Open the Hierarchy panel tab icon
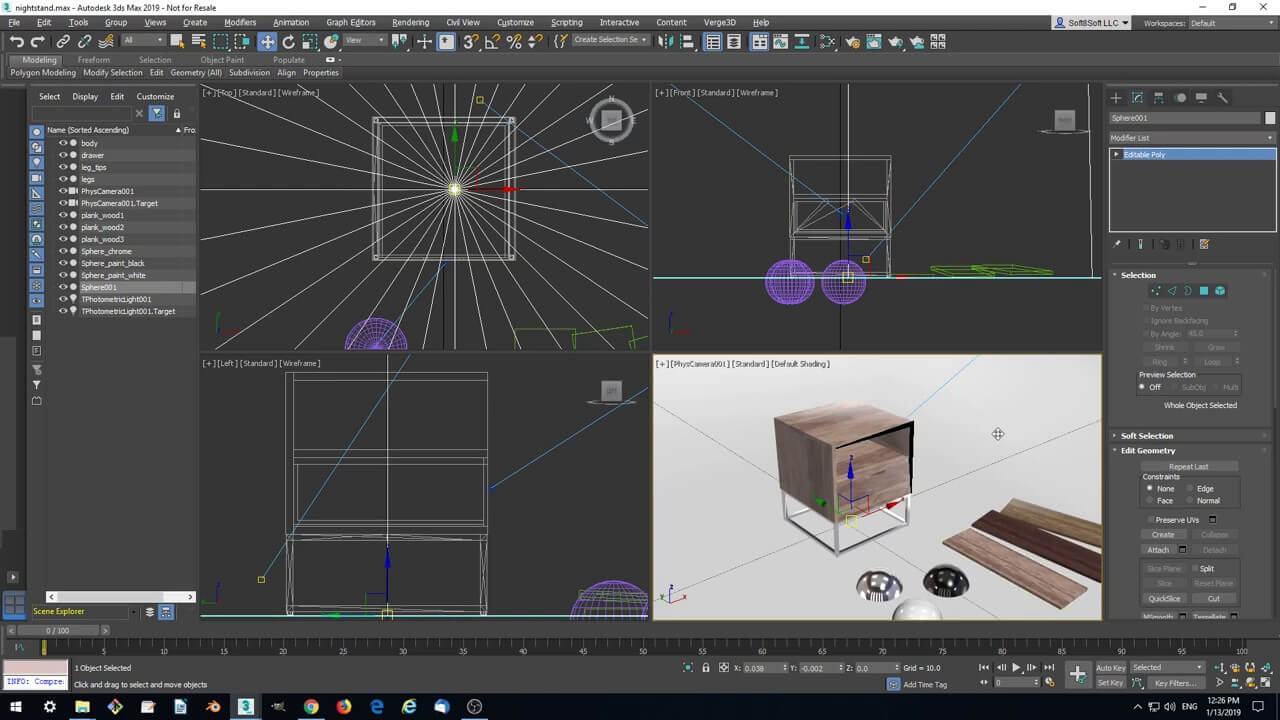1280x720 pixels. [x=1159, y=97]
